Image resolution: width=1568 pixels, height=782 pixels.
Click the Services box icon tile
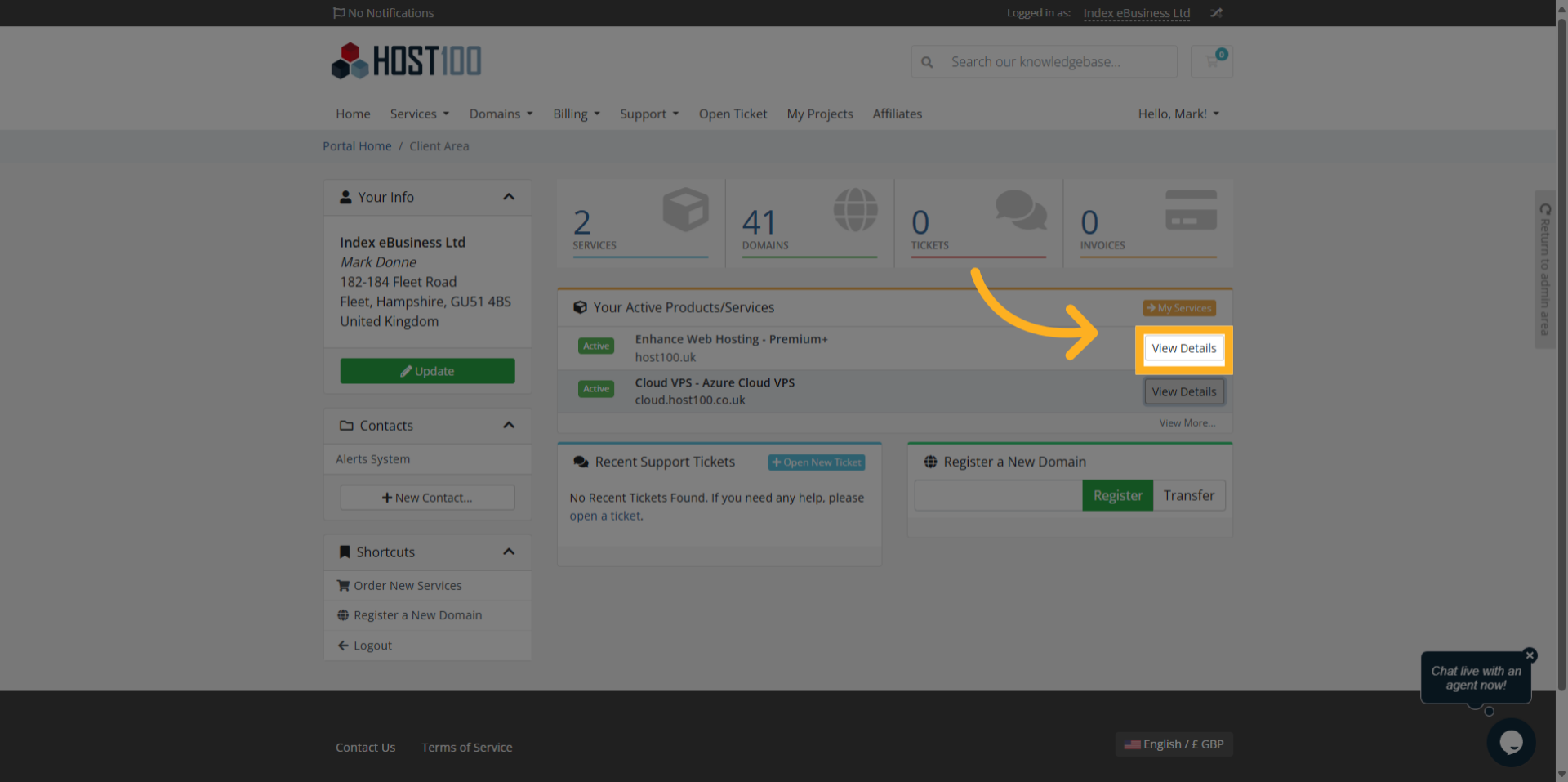click(685, 209)
